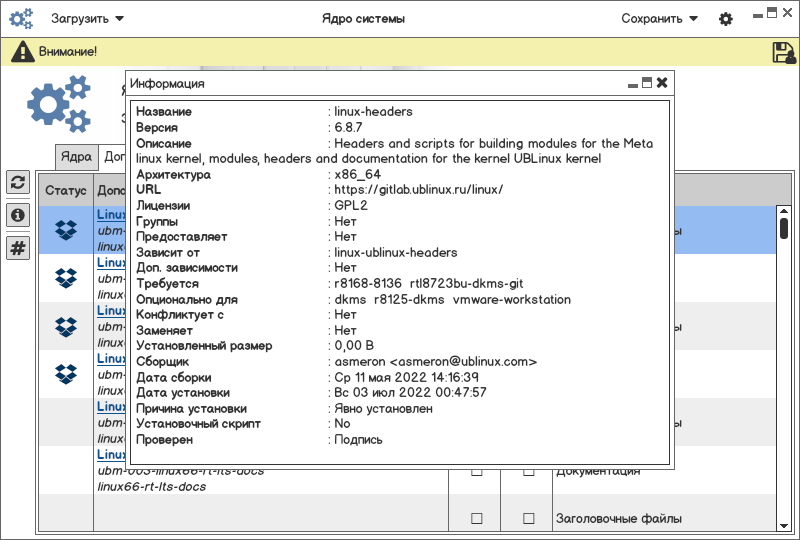Click the refresh button in the left sidebar
Screen dimensions: 800x540
(x=18, y=182)
